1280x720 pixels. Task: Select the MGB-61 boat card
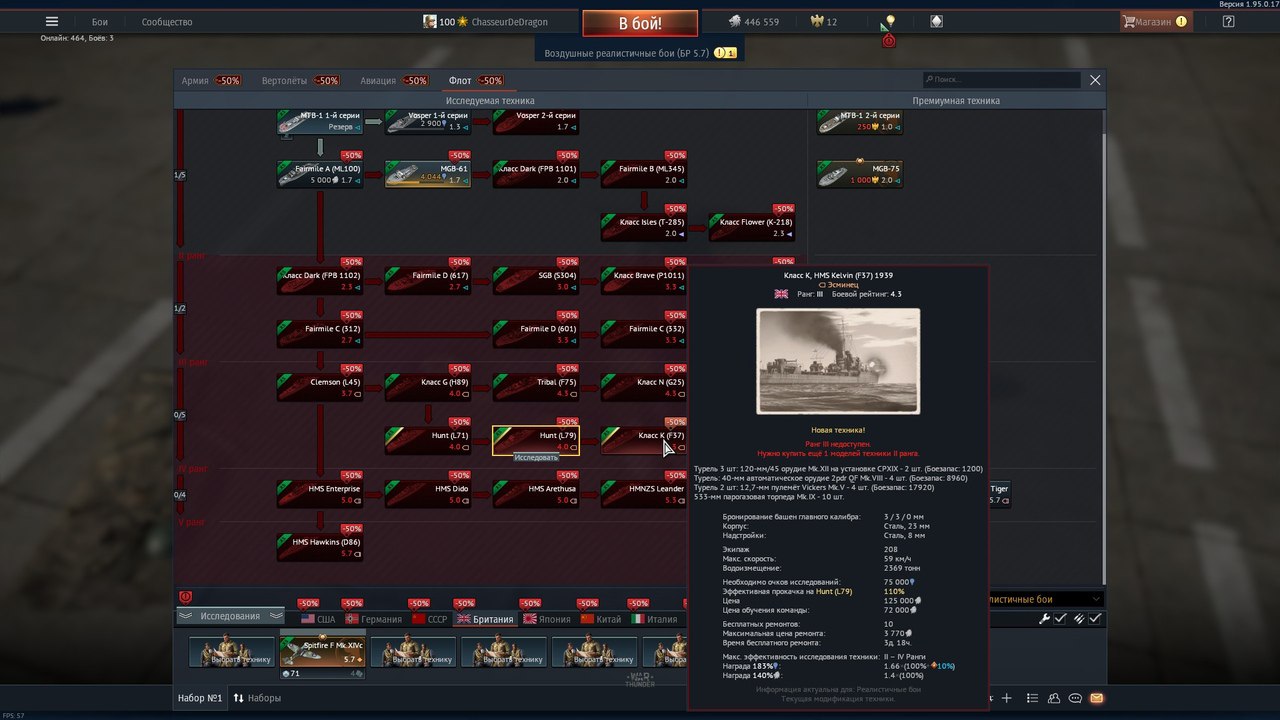pyautogui.click(x=428, y=174)
